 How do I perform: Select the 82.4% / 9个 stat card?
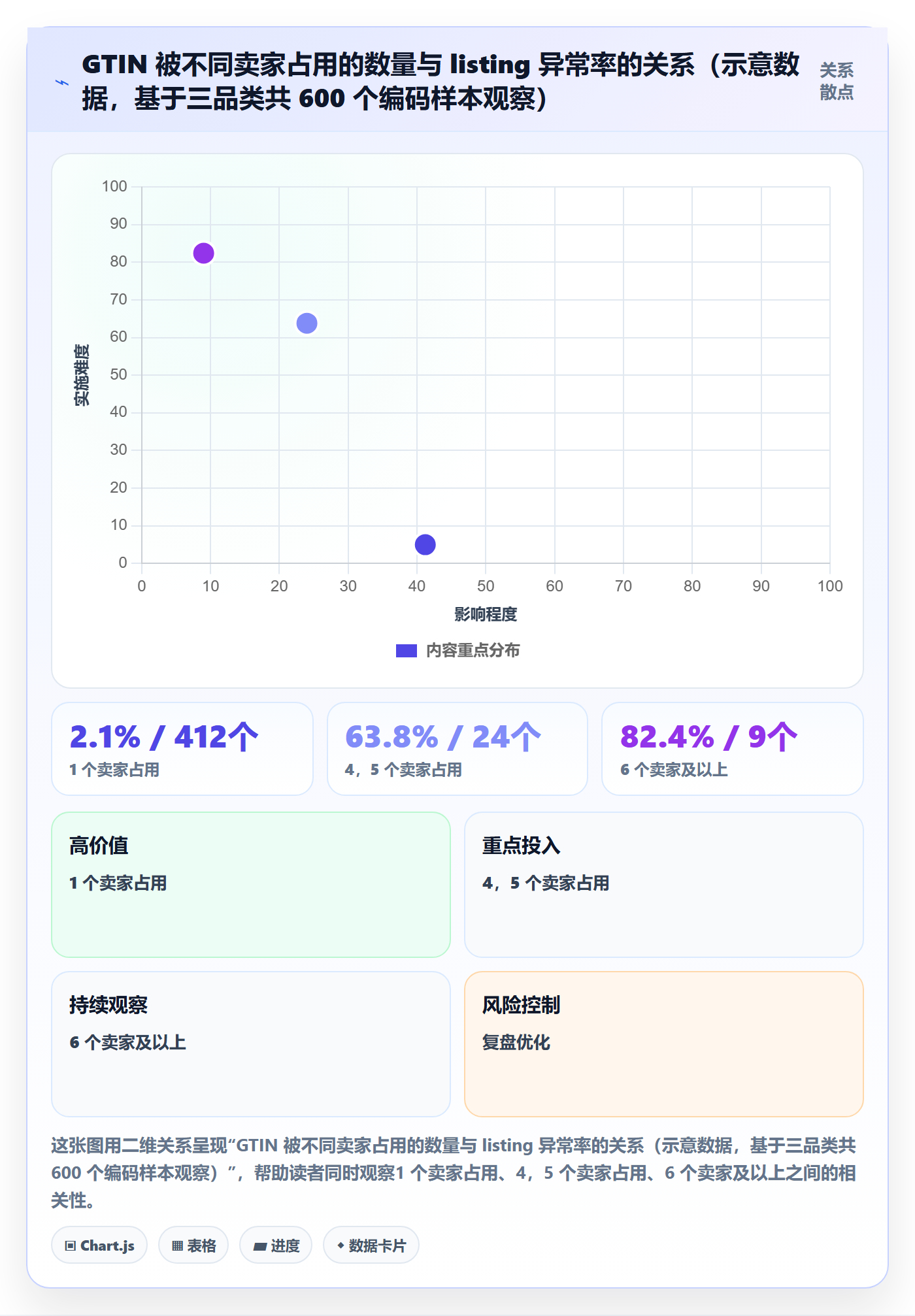click(733, 749)
